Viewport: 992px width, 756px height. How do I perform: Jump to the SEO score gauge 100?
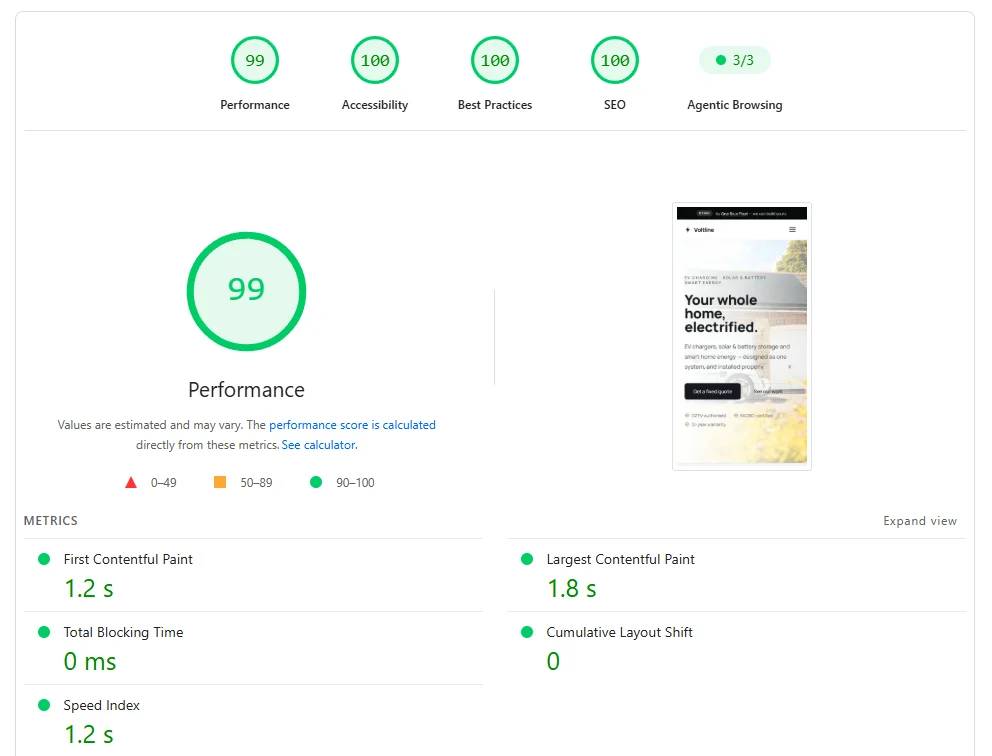tap(615, 60)
